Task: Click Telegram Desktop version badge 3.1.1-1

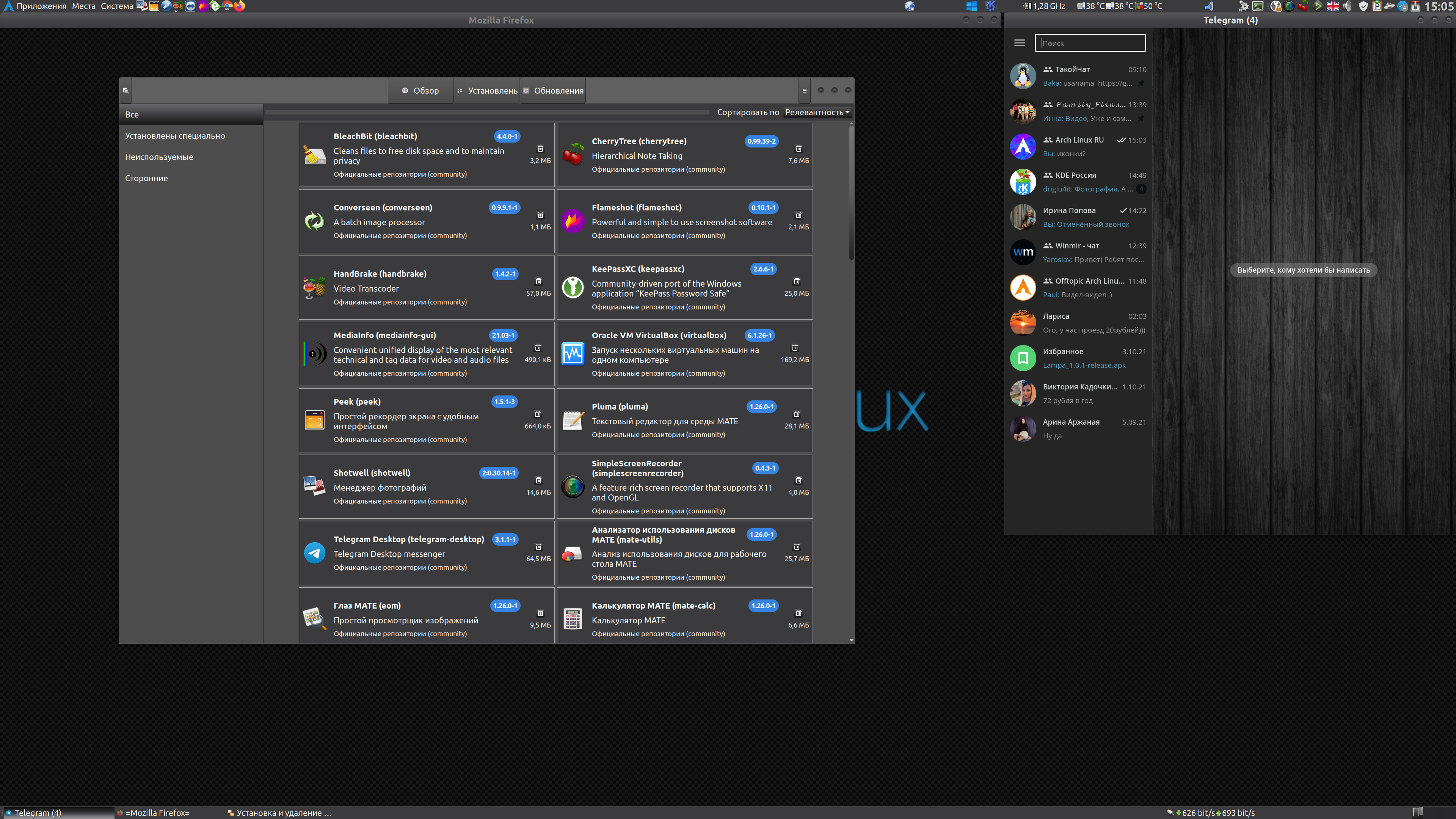Action: pyautogui.click(x=505, y=539)
